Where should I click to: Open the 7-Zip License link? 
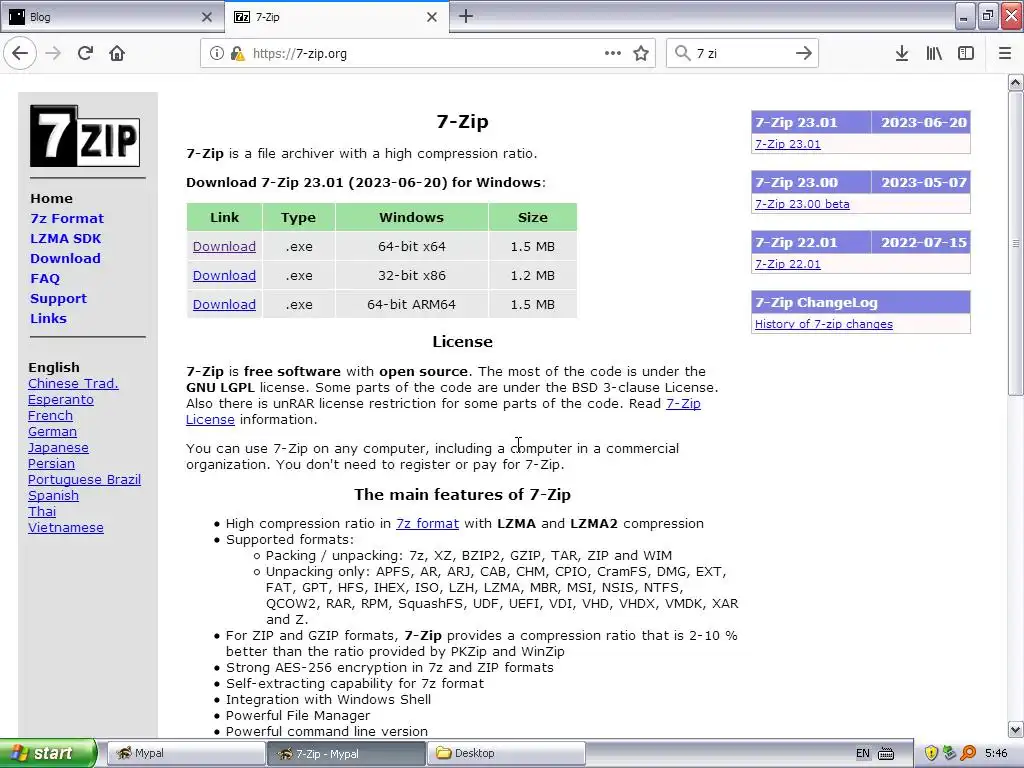pos(683,404)
